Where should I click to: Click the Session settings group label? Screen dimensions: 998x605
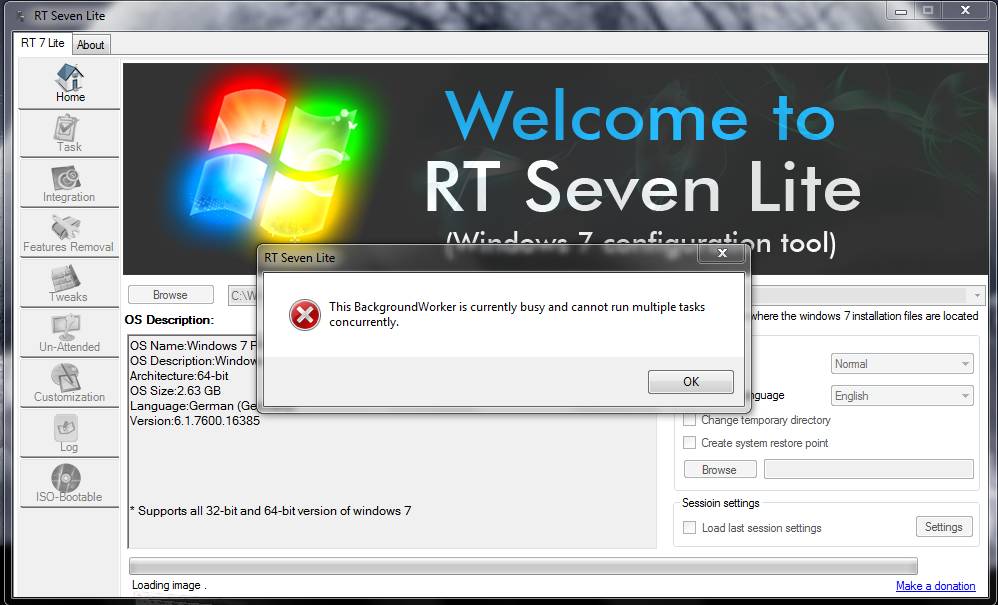click(720, 503)
